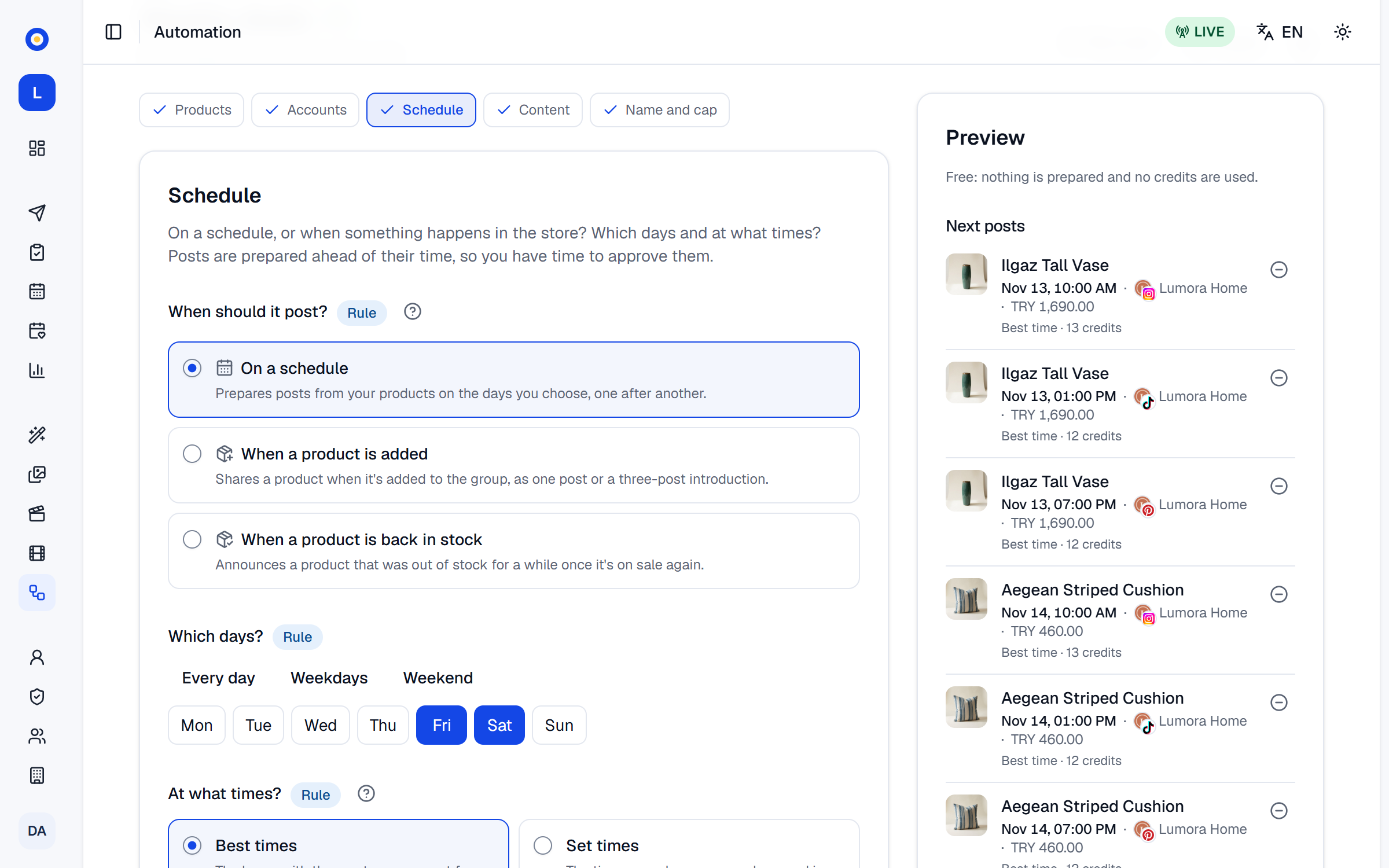This screenshot has width=1389, height=868.
Task: Click the Rule badge beside Which days
Action: pyautogui.click(x=297, y=637)
